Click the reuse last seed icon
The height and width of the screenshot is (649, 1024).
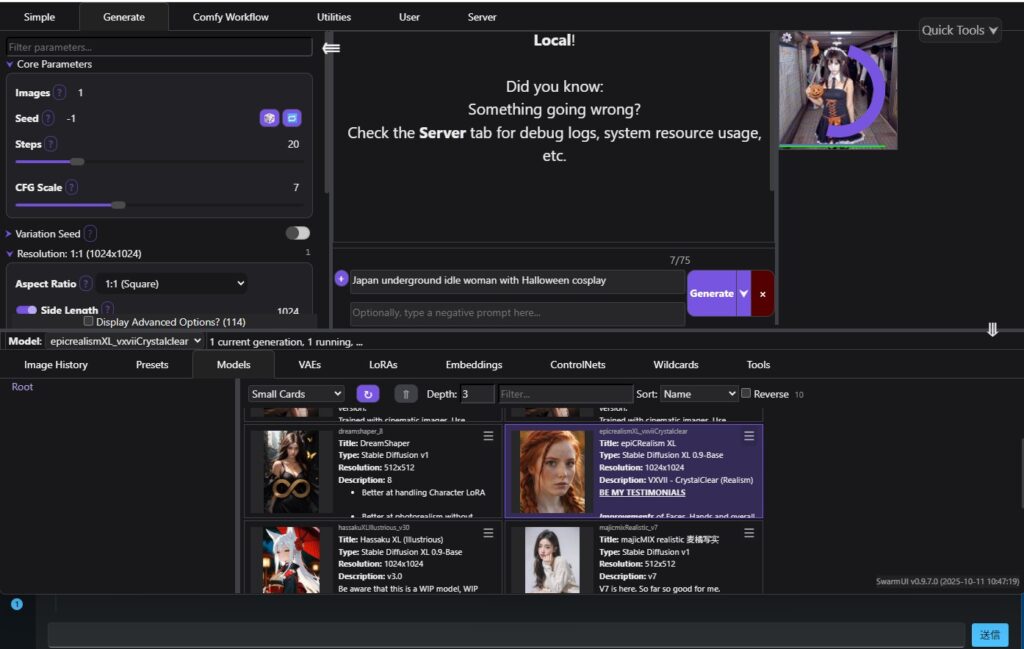(x=291, y=118)
